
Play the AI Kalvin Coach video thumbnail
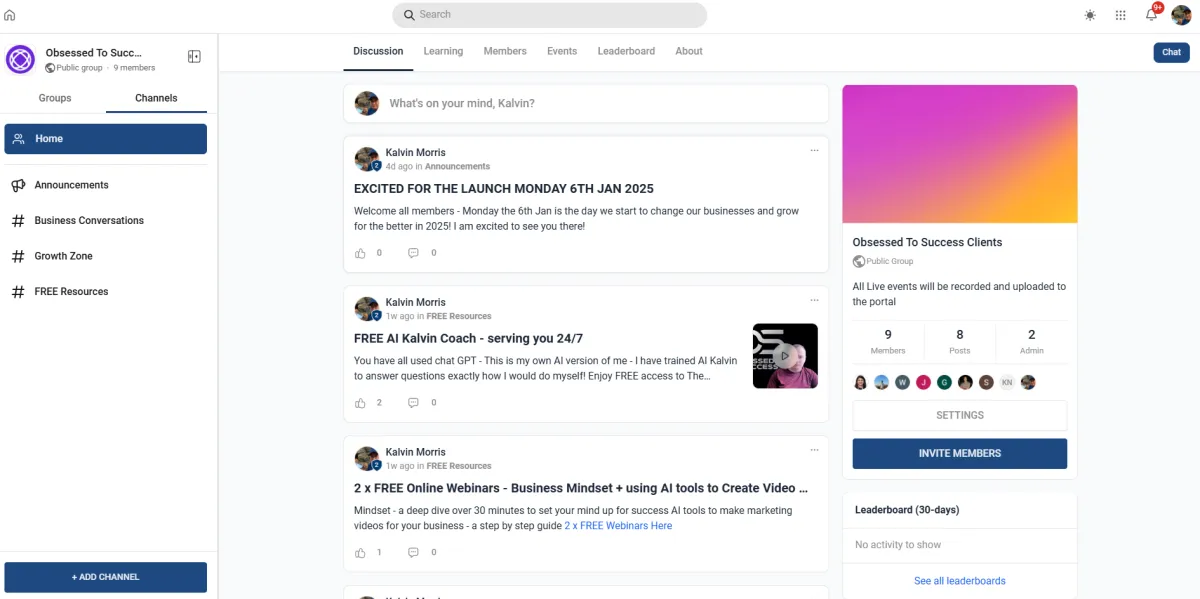click(x=785, y=356)
